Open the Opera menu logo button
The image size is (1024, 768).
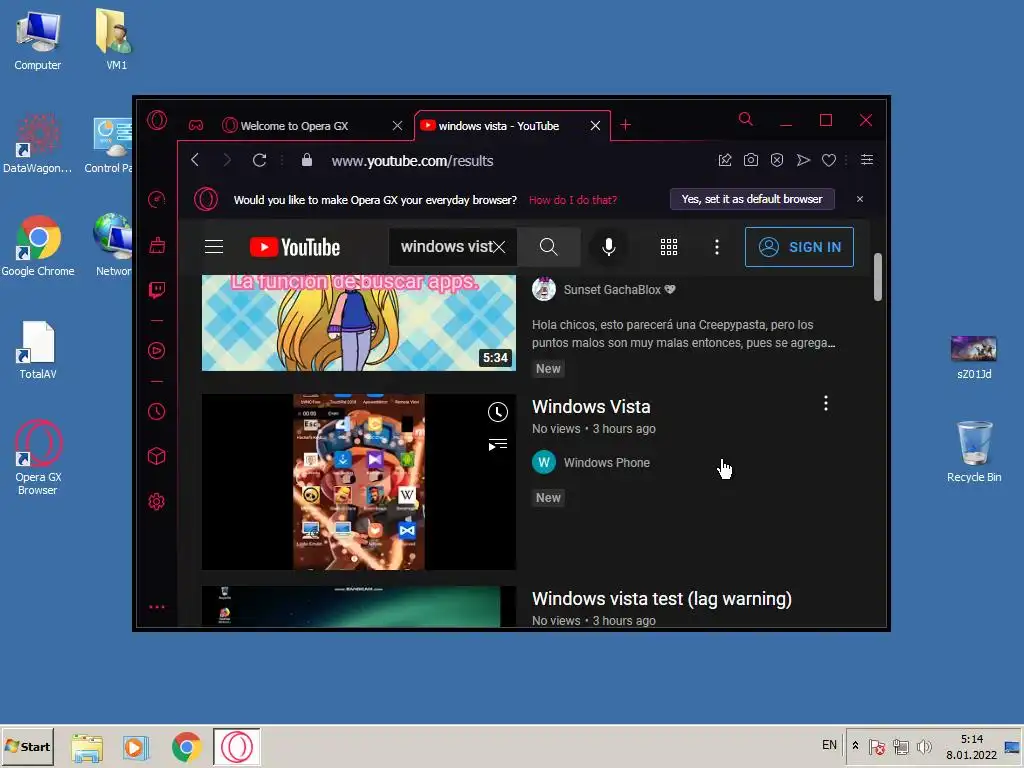tap(157, 121)
